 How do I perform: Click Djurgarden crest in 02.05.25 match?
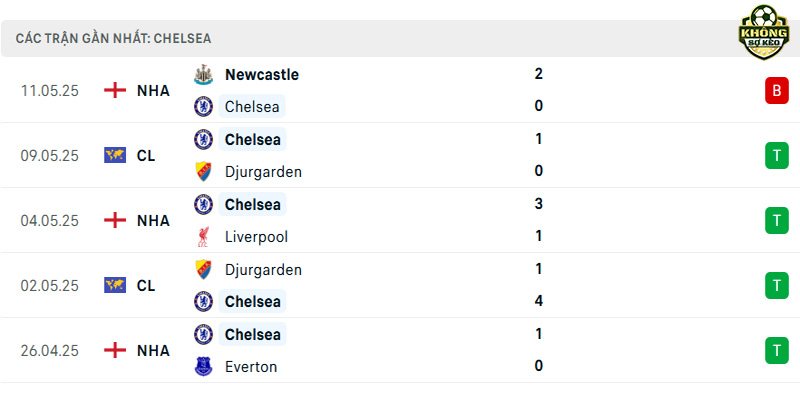point(204,269)
